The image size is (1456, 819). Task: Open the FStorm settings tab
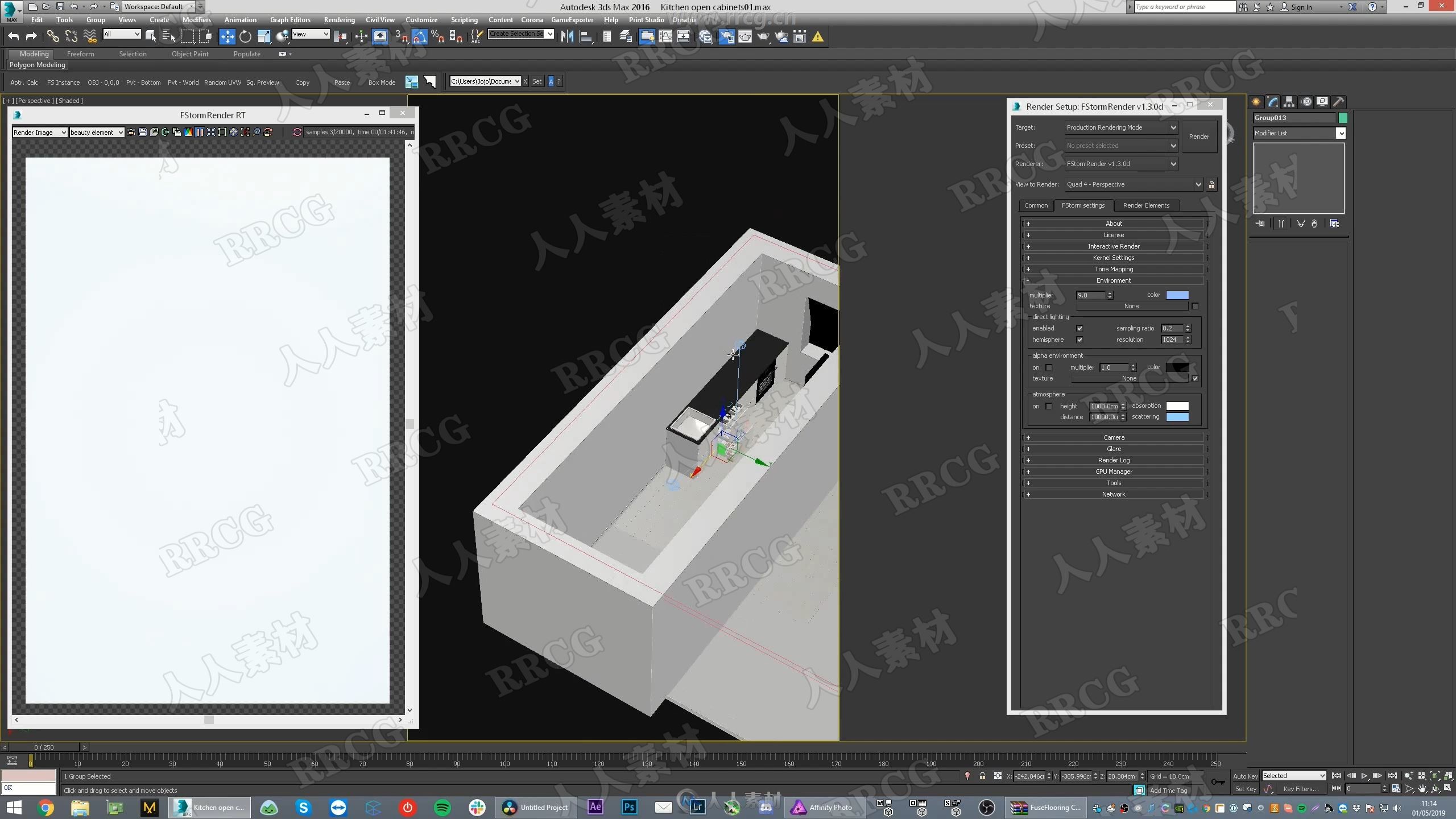[1082, 205]
